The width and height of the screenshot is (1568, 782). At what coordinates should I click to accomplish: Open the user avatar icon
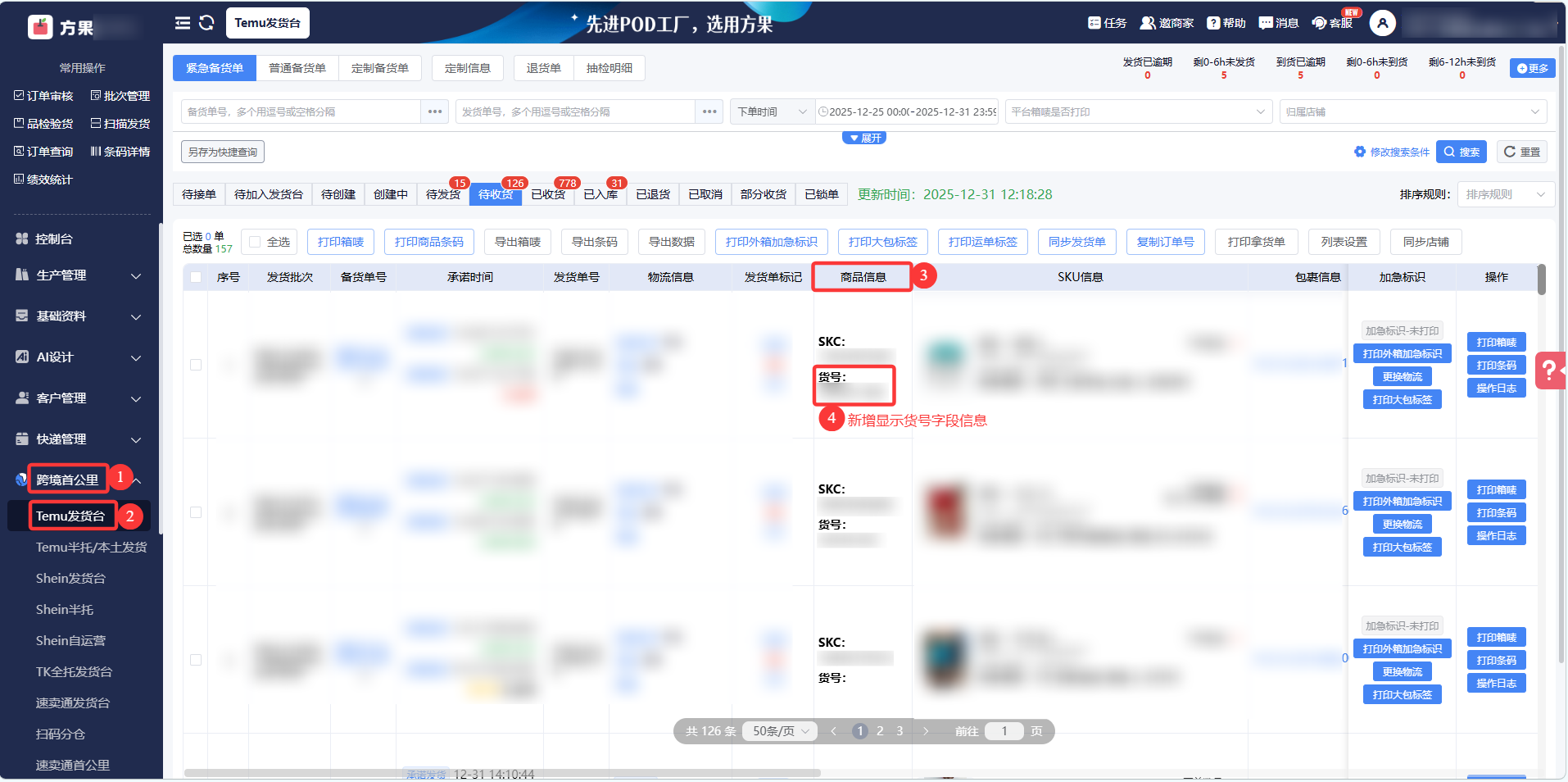(1383, 23)
